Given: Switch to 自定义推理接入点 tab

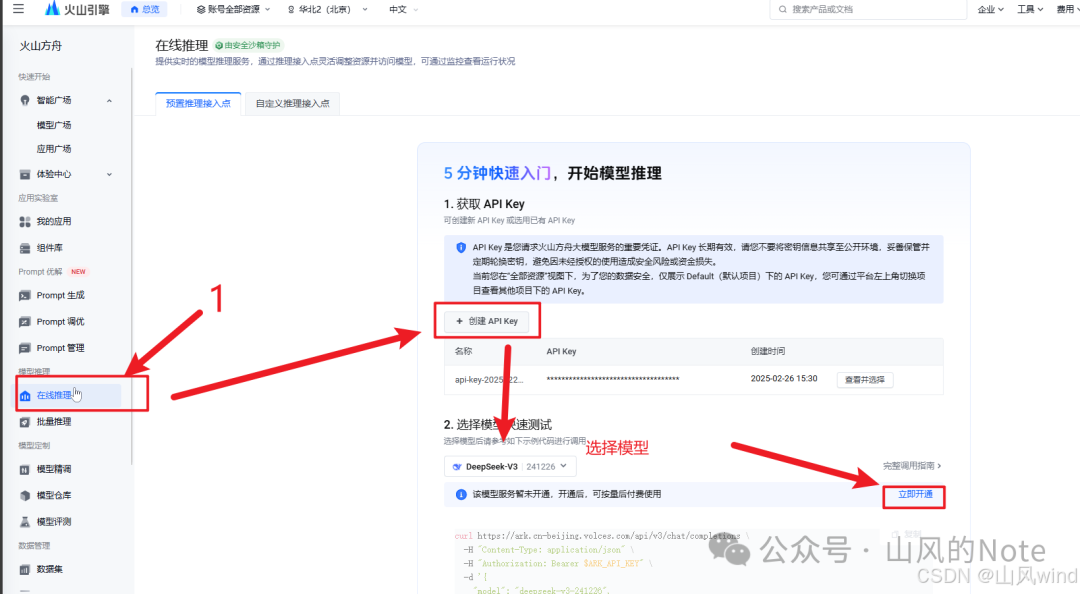Looking at the screenshot, I should click(293, 103).
